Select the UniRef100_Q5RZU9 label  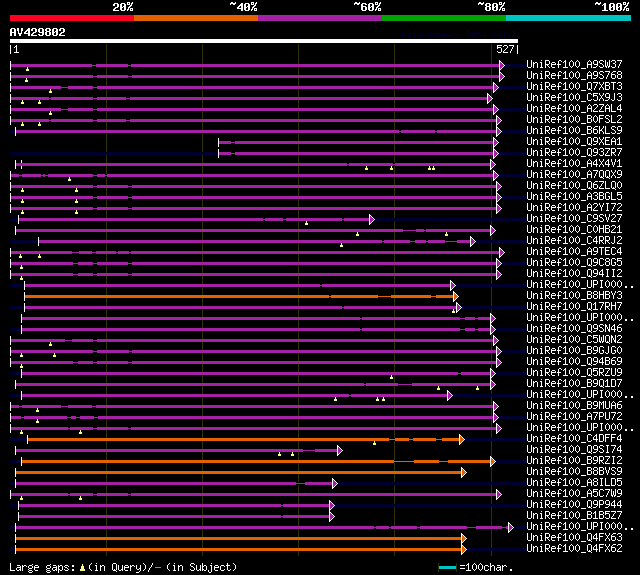(574, 373)
